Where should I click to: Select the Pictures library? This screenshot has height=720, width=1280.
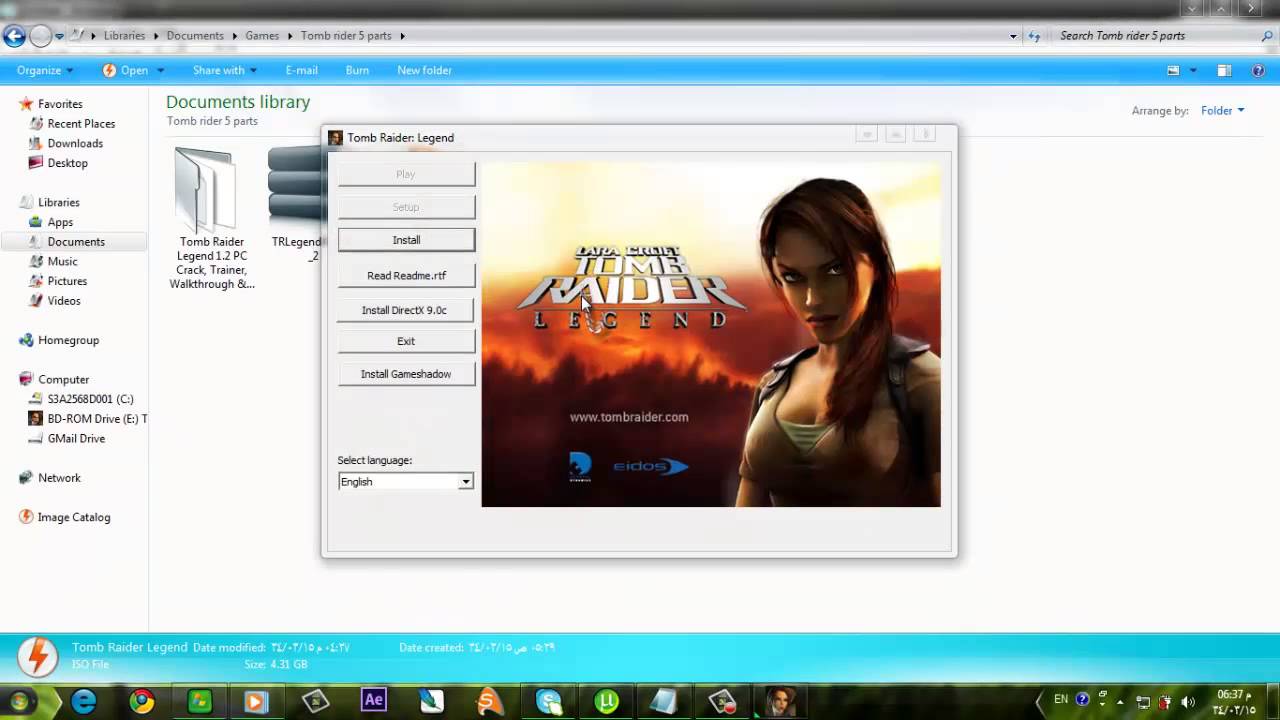(x=67, y=281)
